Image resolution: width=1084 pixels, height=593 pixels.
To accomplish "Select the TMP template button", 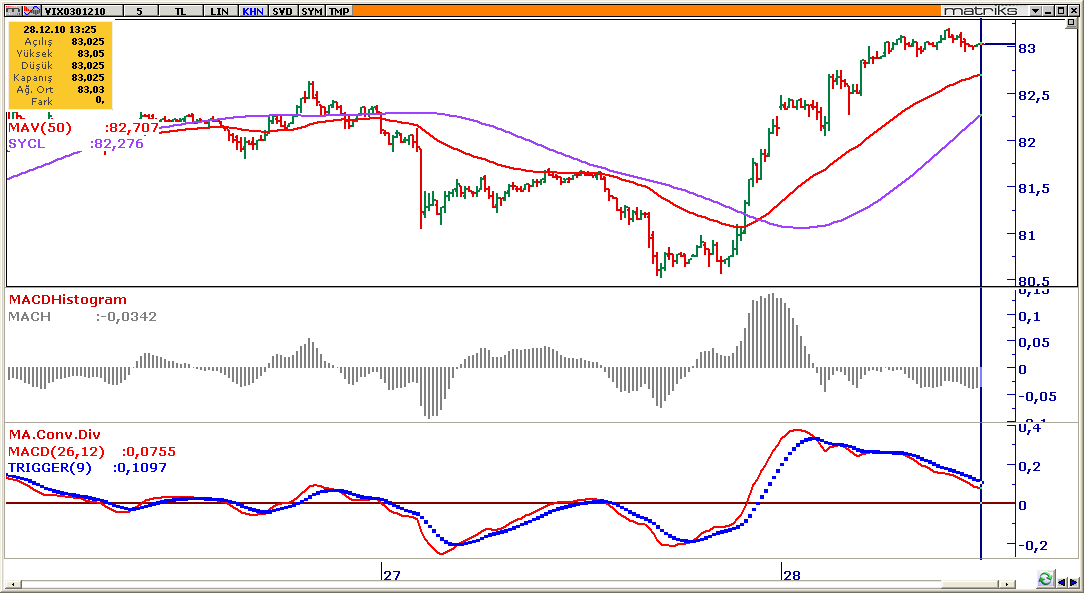I will pos(339,10).
